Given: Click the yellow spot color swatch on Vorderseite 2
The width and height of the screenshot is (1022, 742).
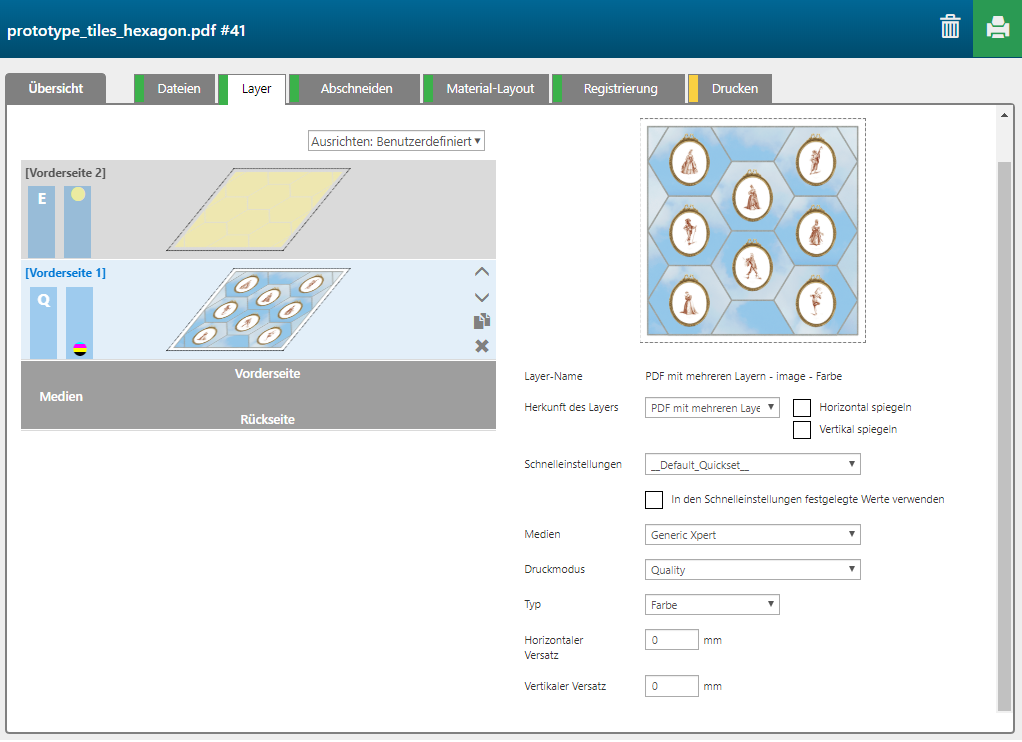Looking at the screenshot, I should coord(78,194).
